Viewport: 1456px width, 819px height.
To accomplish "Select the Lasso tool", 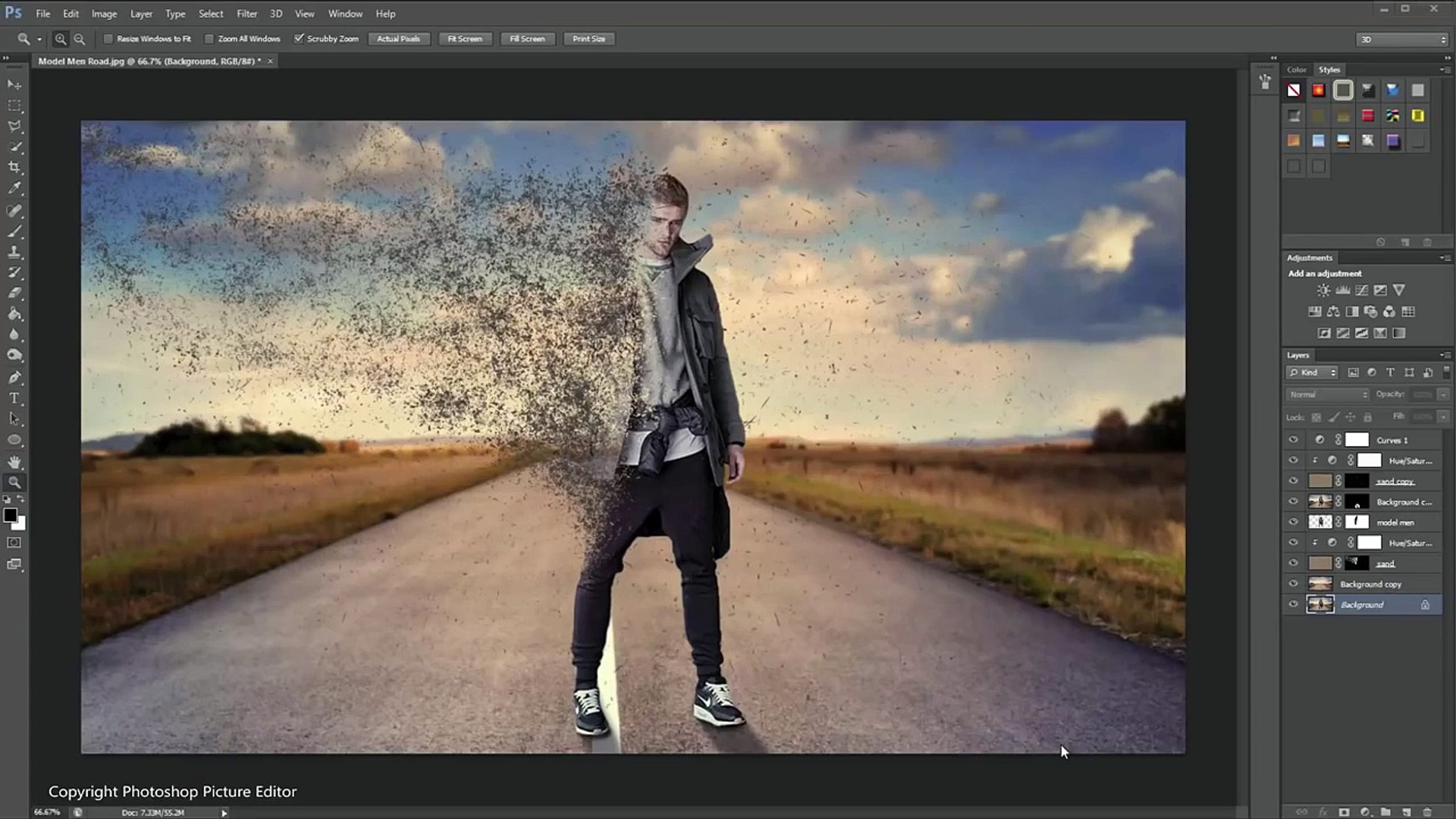I will pos(14,126).
